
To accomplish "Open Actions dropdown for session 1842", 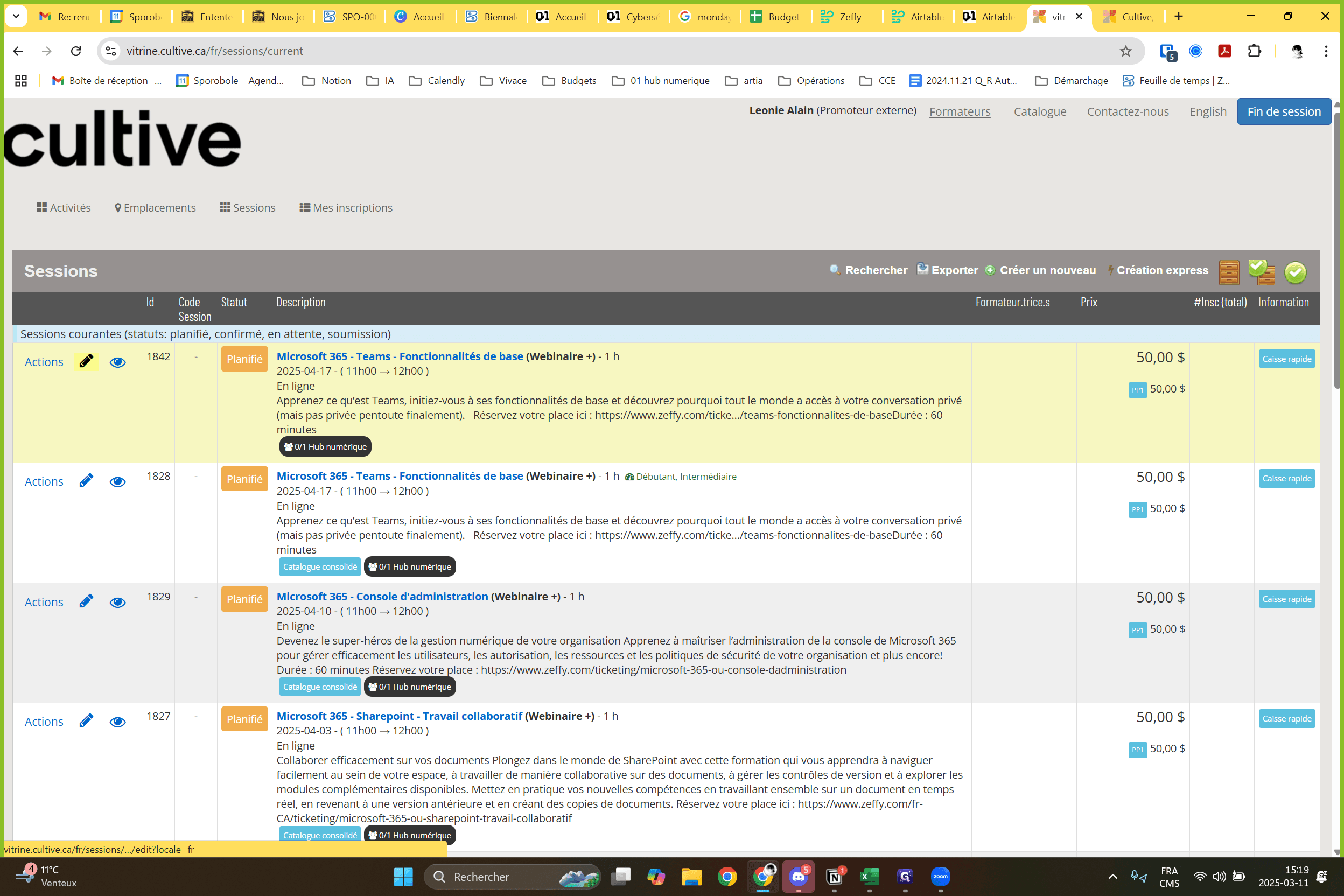I will click(x=44, y=362).
